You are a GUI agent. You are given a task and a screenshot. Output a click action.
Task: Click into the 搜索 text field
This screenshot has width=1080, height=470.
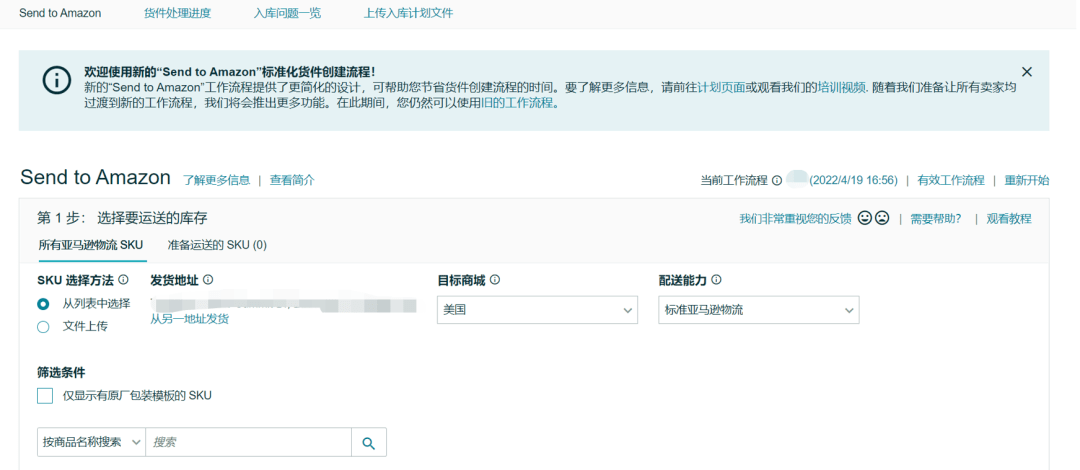[x=248, y=442]
